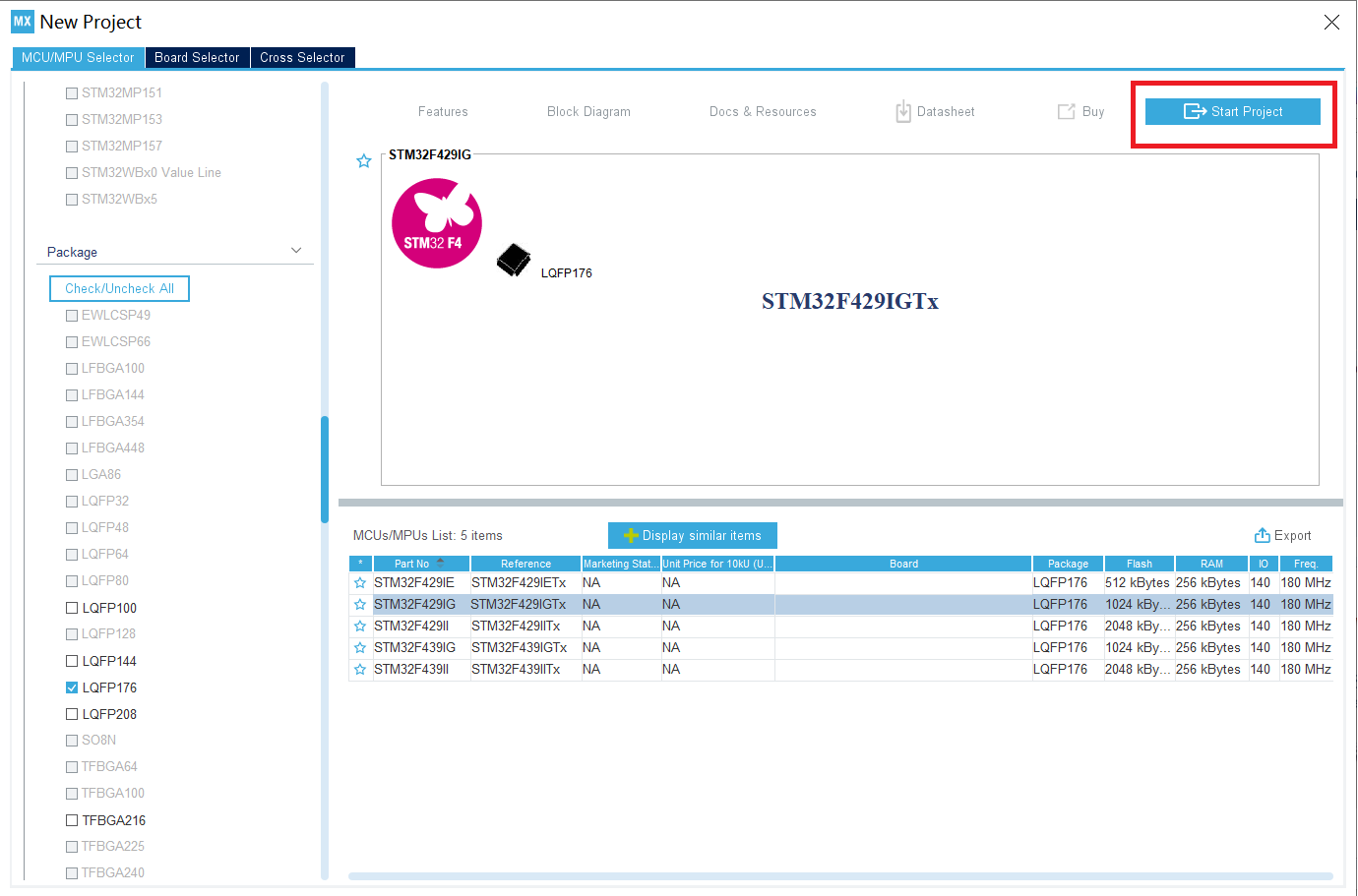The height and width of the screenshot is (896, 1358).
Task: Star the STM32F429IE row
Action: pyautogui.click(x=360, y=583)
